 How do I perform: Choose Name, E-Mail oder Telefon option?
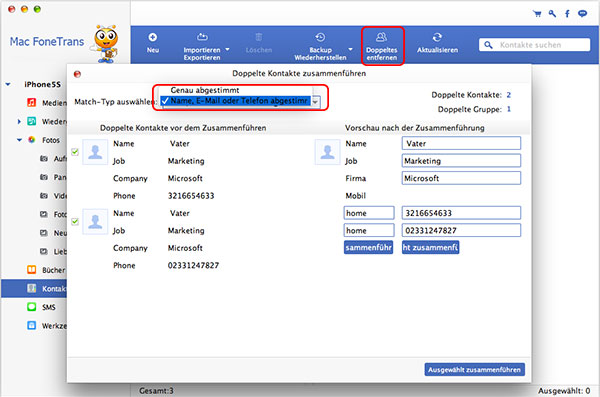[235, 101]
